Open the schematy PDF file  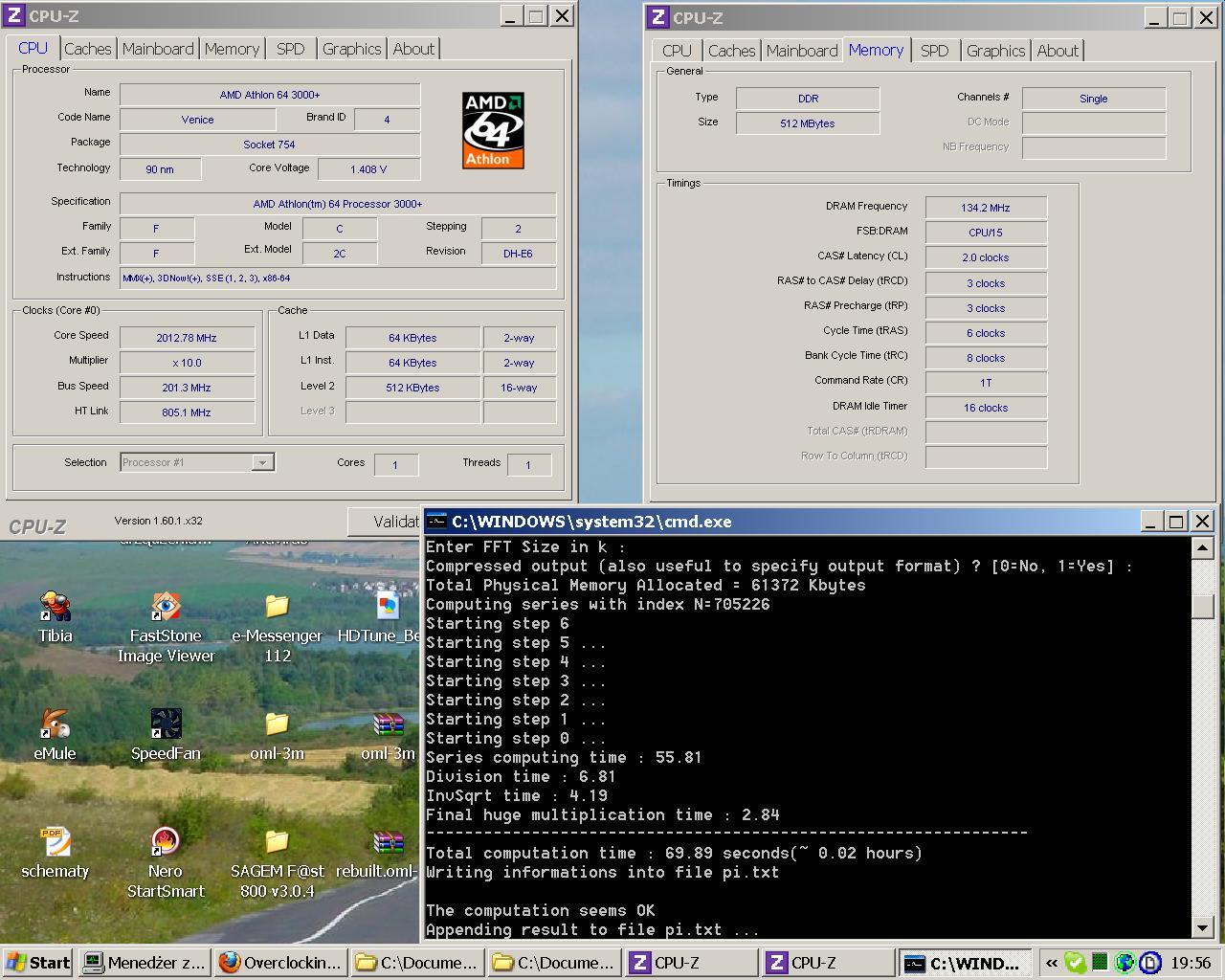pyautogui.click(x=55, y=842)
